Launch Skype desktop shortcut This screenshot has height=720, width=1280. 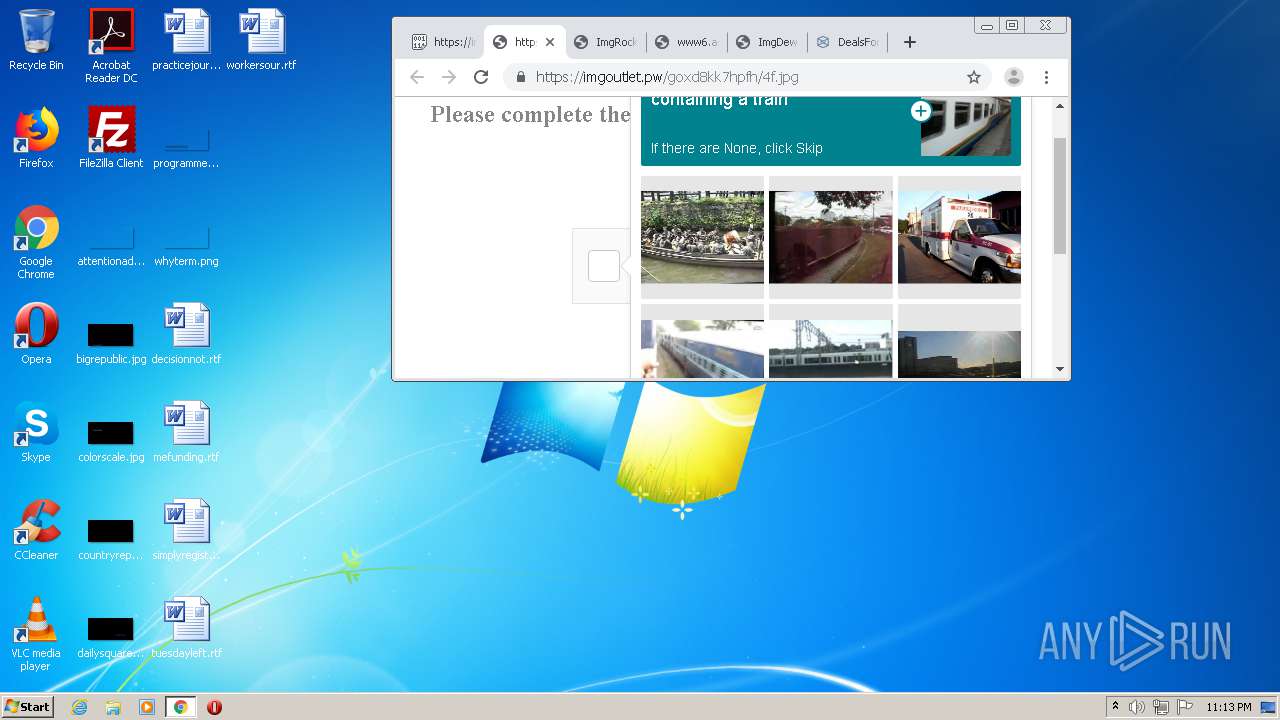36,432
